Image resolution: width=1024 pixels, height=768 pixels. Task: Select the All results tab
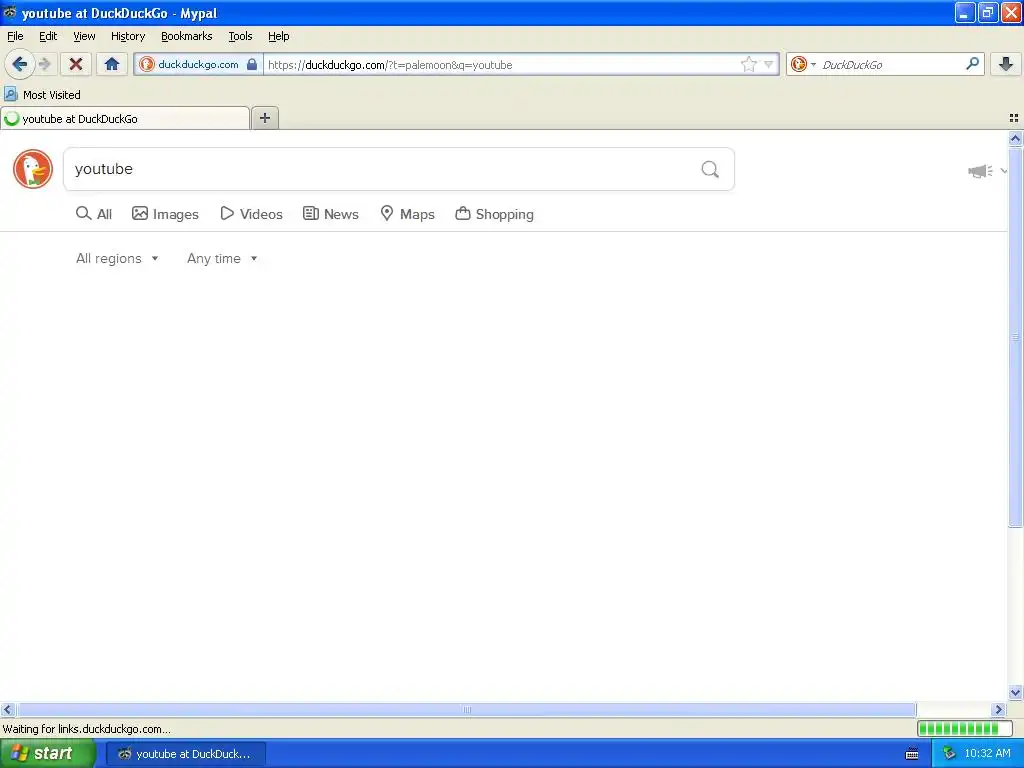94,214
